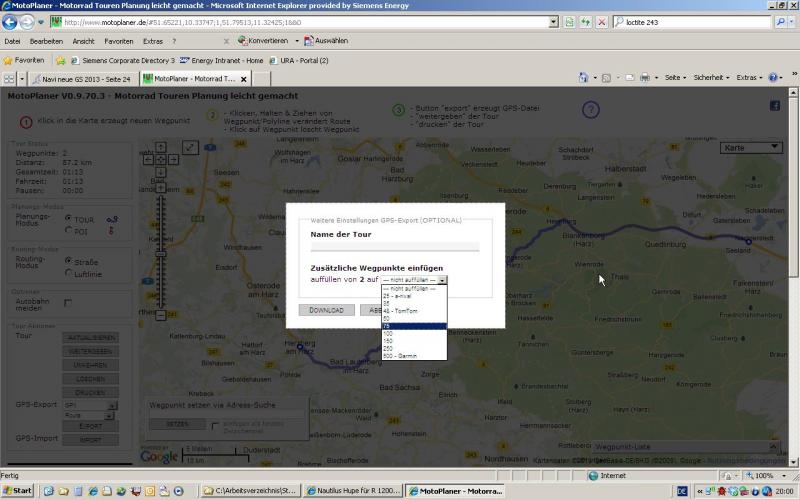Pan the map up with arrow control
This screenshot has height=500, width=800.
point(161,147)
